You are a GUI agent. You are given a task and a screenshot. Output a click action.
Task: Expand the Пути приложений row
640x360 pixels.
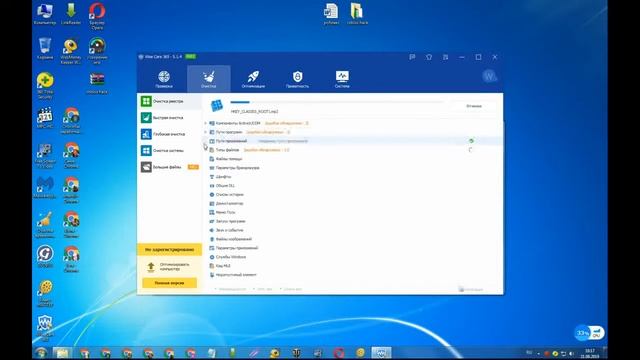coord(206,141)
